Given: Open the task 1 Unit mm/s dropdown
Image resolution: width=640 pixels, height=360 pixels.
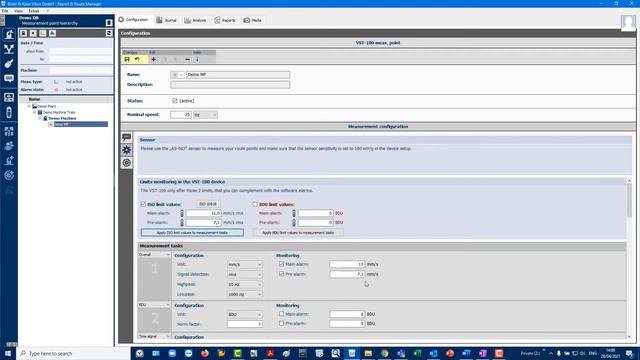Looking at the screenshot, I should click(x=244, y=264).
